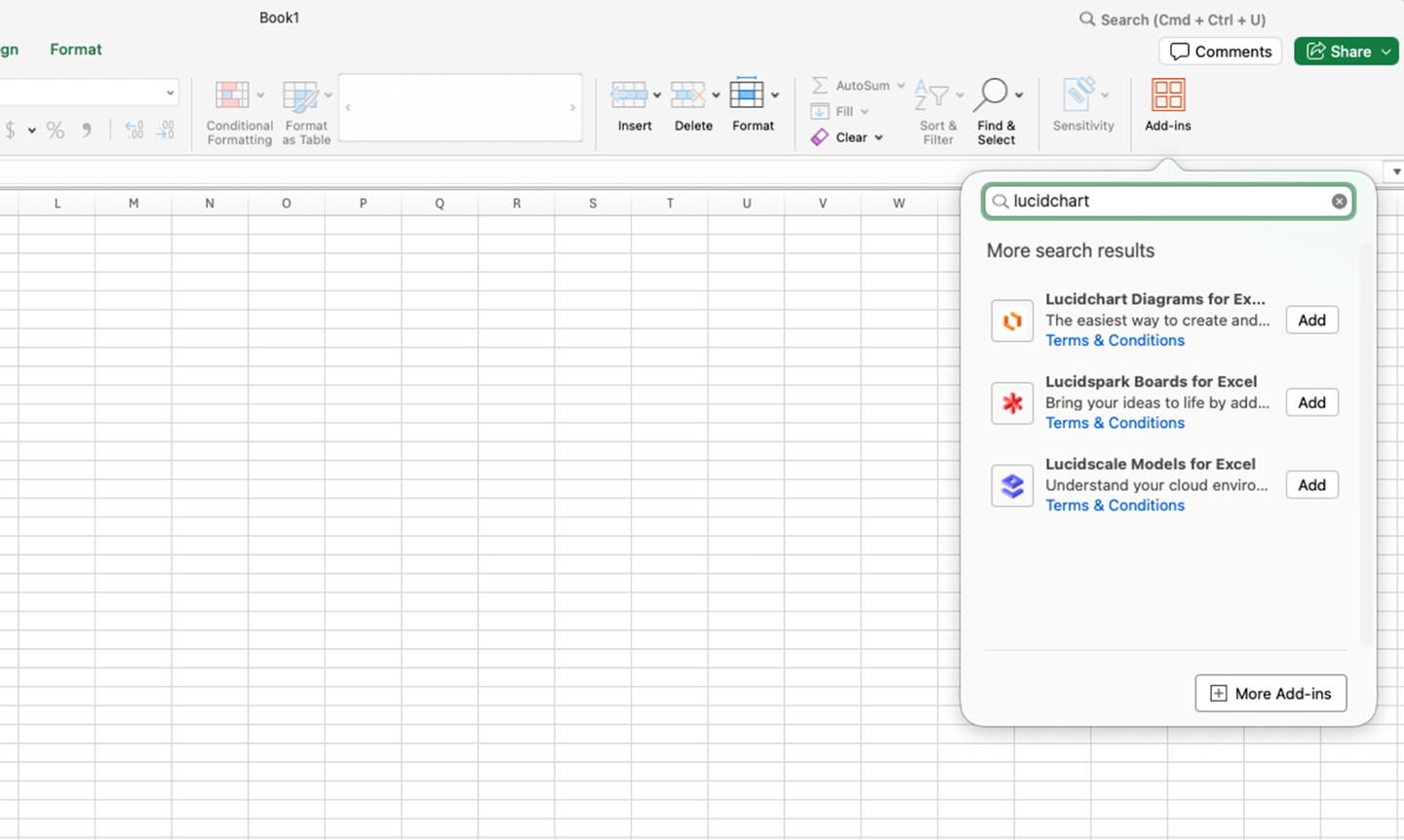
Task: Expand the currency format dropdown arrow
Action: 32,131
